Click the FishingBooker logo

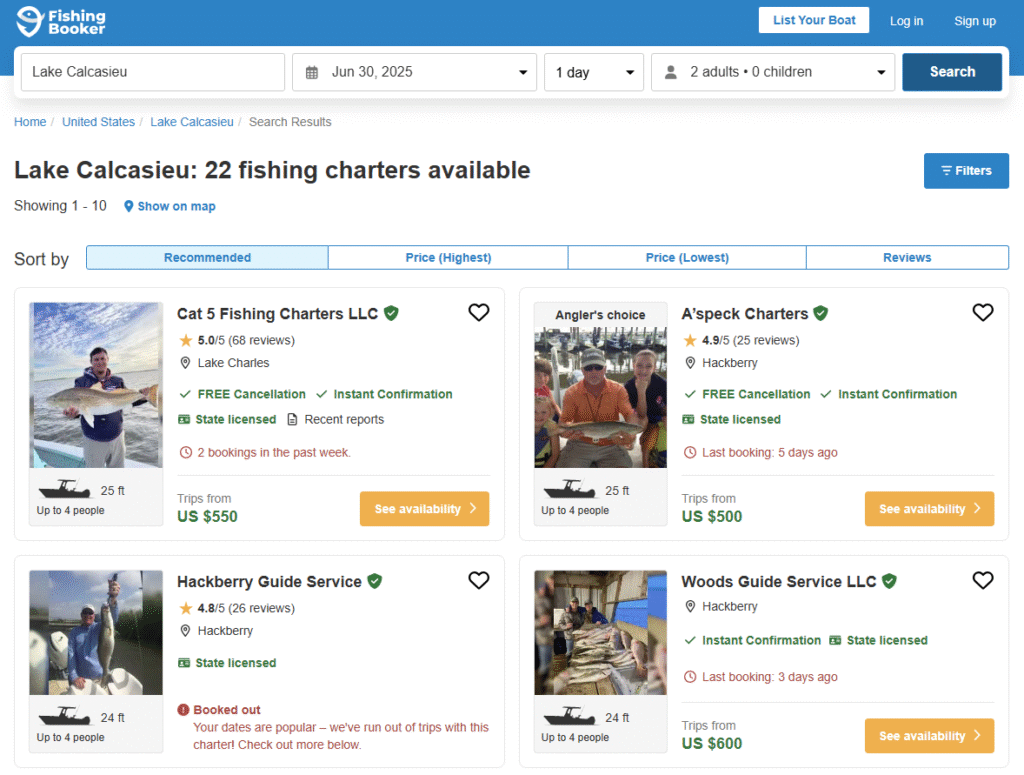point(61,22)
